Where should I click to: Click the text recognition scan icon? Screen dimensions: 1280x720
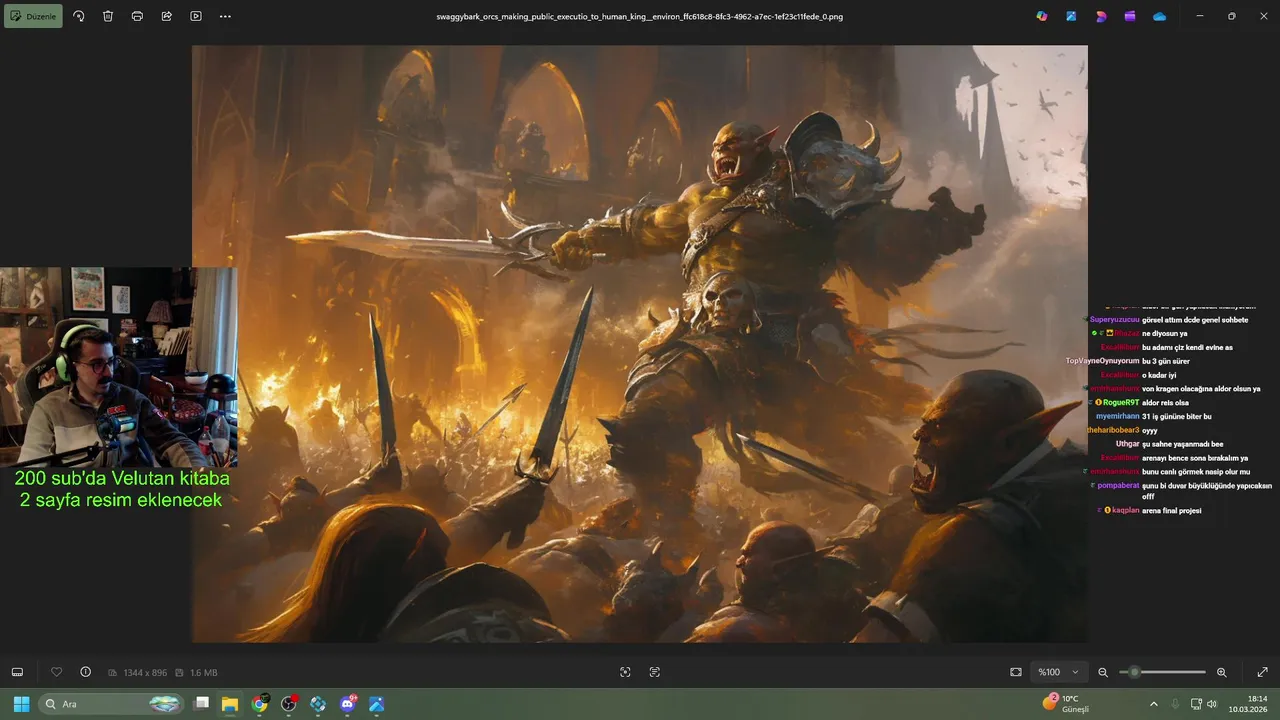click(654, 672)
